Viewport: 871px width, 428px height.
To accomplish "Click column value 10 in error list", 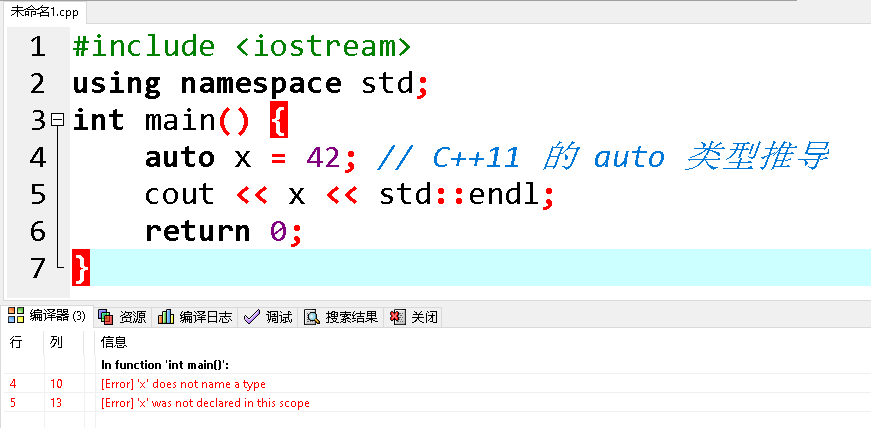I will [56, 384].
